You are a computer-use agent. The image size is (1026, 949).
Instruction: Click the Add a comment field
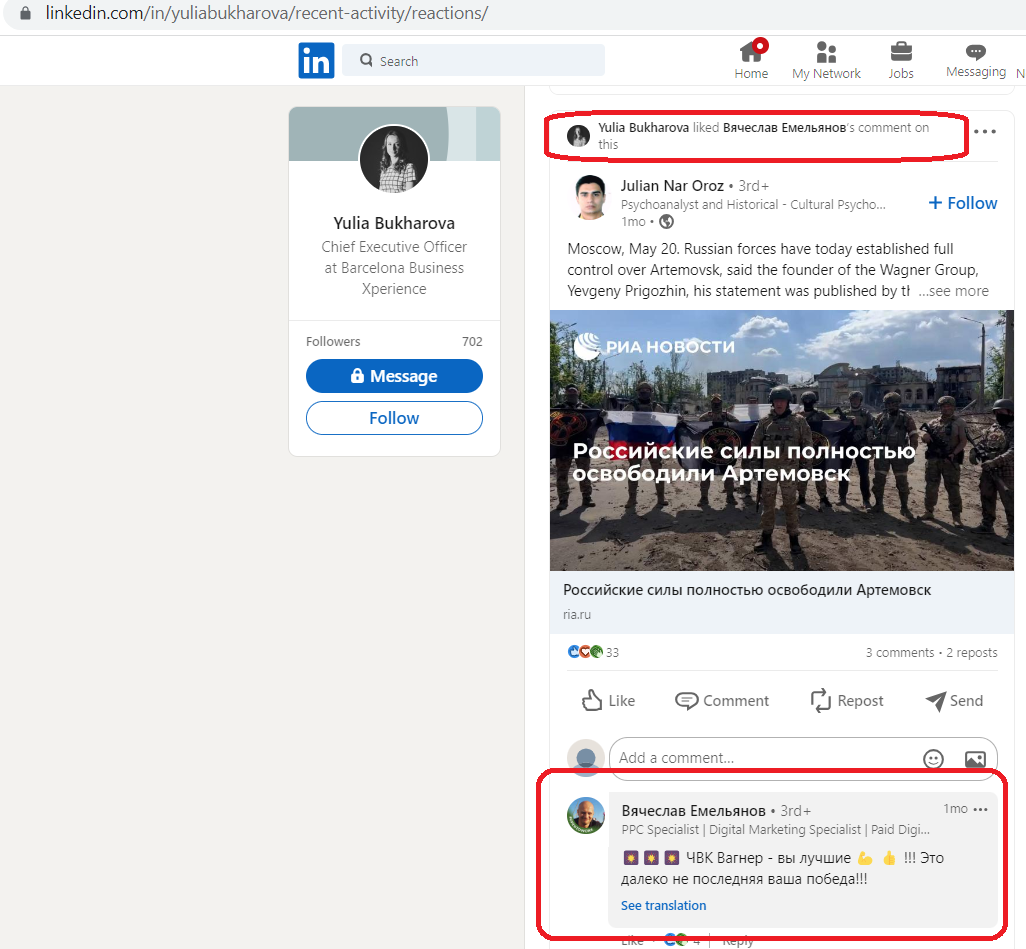803,758
